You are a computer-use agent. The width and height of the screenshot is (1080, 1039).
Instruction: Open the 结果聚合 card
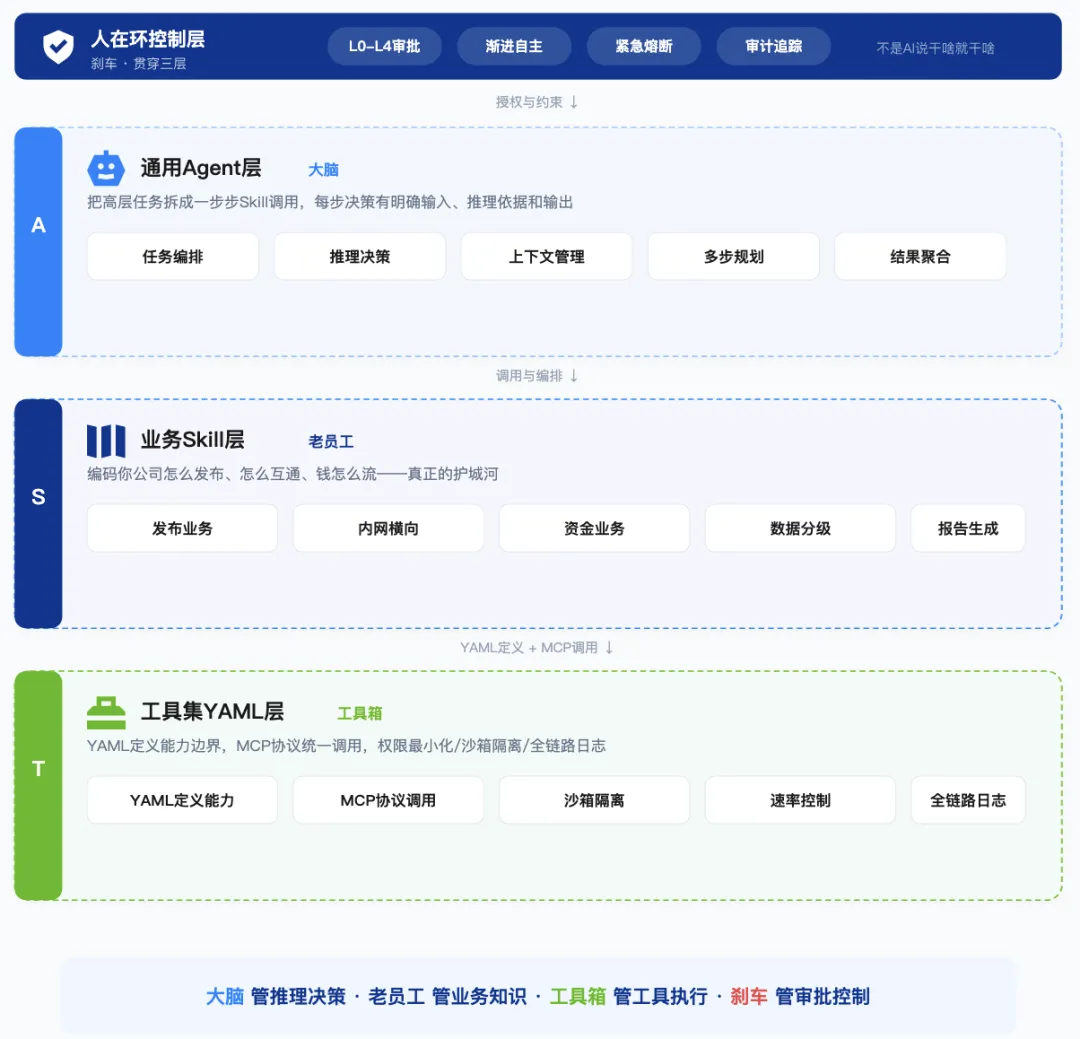tap(920, 256)
